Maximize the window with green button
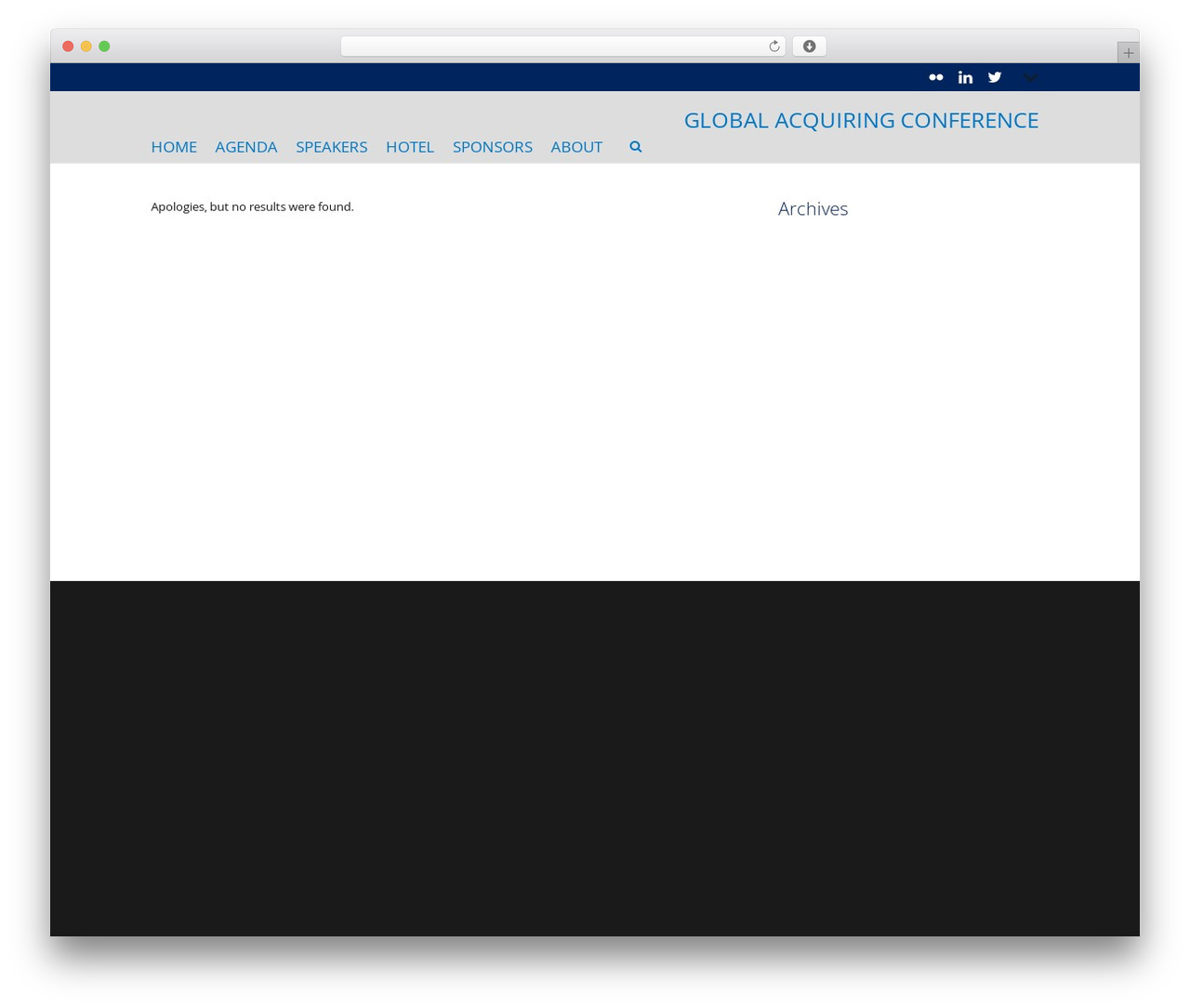This screenshot has height=1008, width=1190. click(x=104, y=46)
